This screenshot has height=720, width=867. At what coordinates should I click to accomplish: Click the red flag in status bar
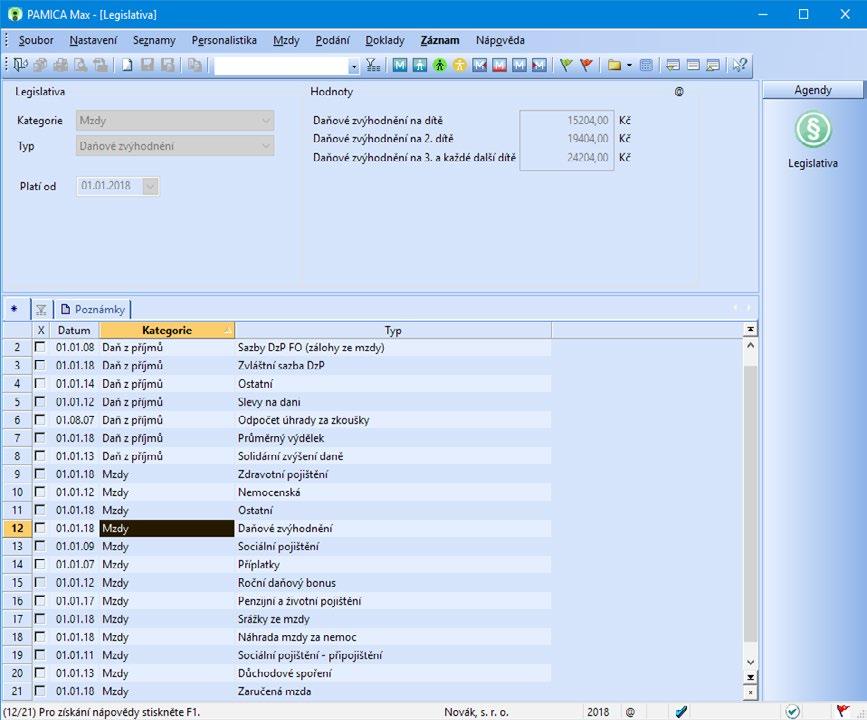point(843,711)
